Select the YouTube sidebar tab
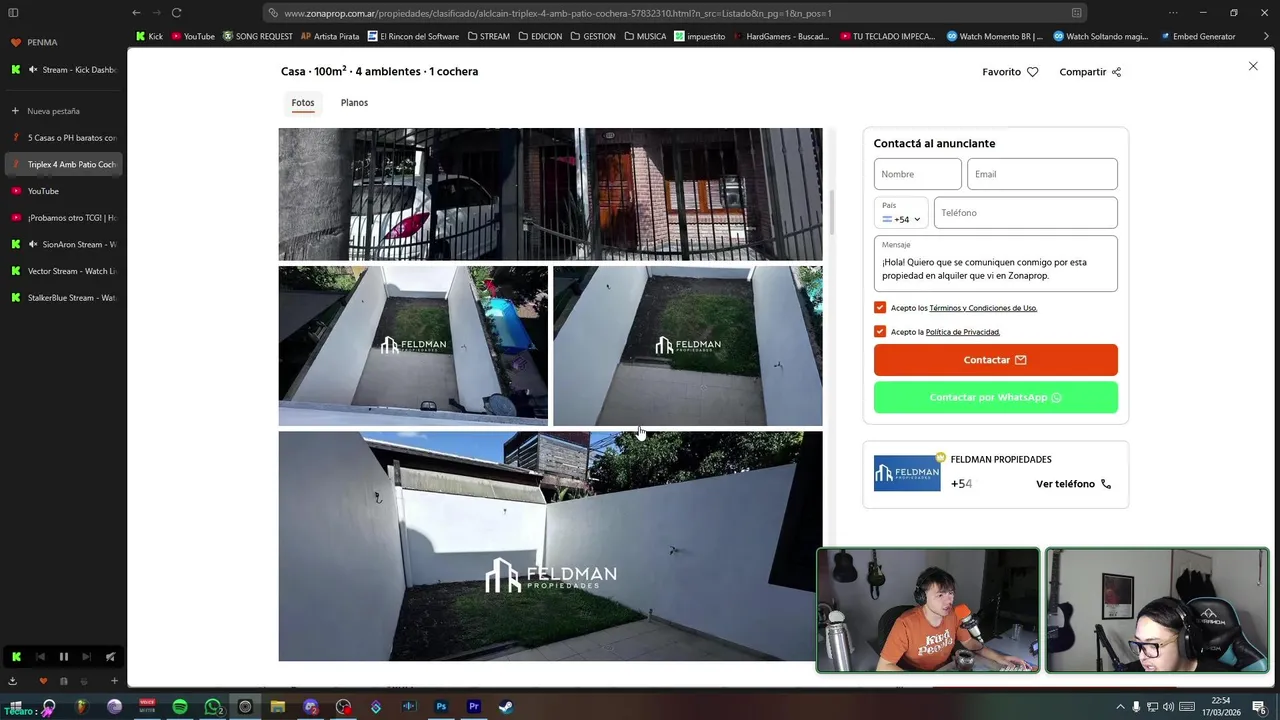 click(63, 191)
